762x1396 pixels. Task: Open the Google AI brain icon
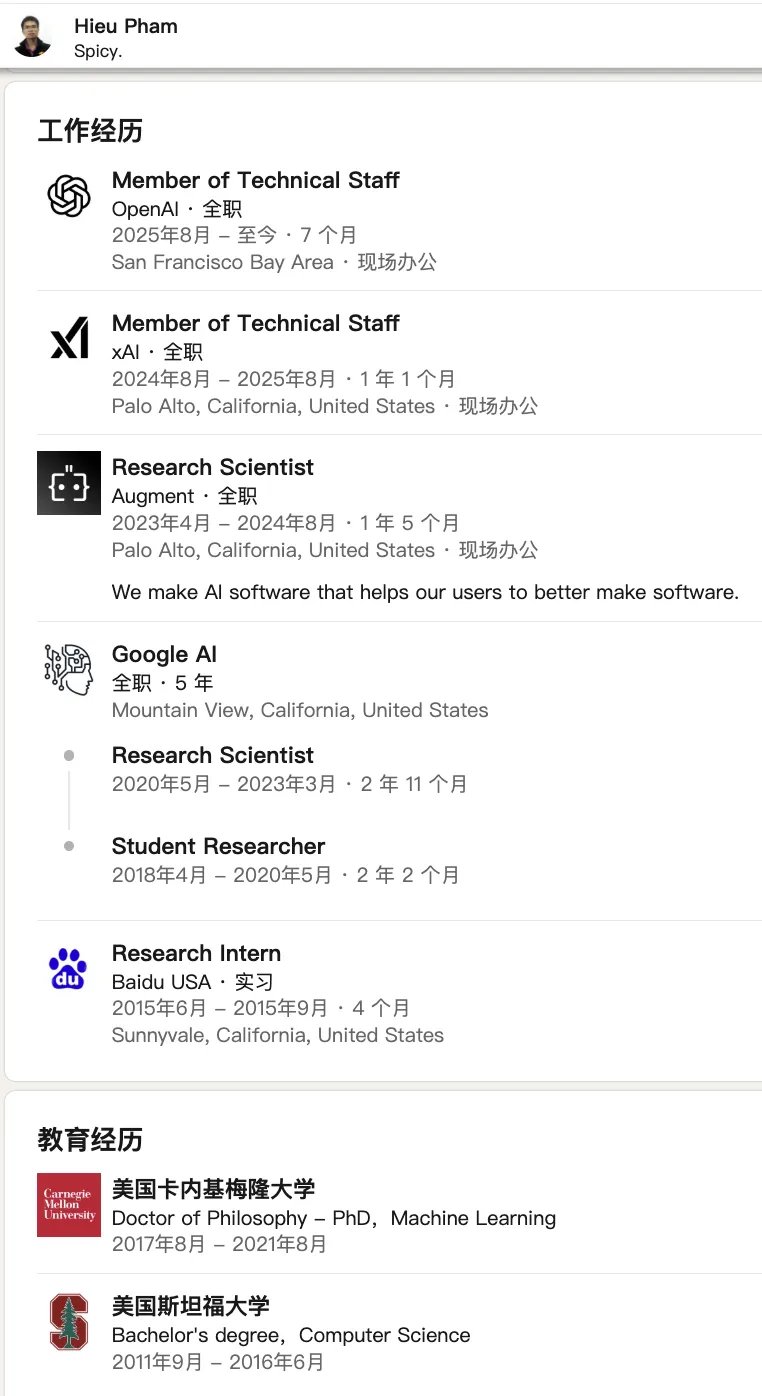click(69, 670)
